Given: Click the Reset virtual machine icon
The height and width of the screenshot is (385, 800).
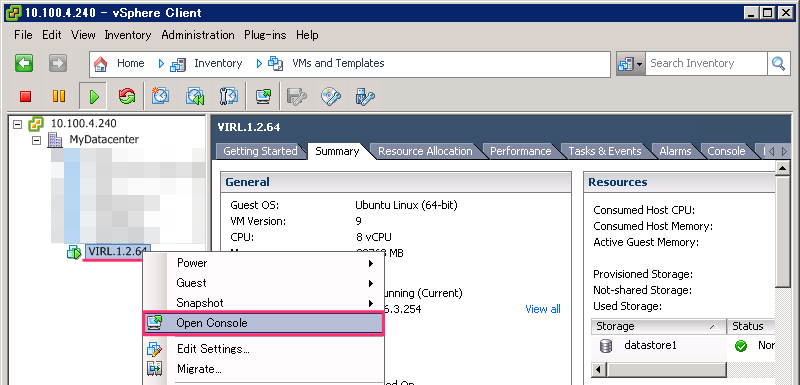Looking at the screenshot, I should [x=127, y=96].
